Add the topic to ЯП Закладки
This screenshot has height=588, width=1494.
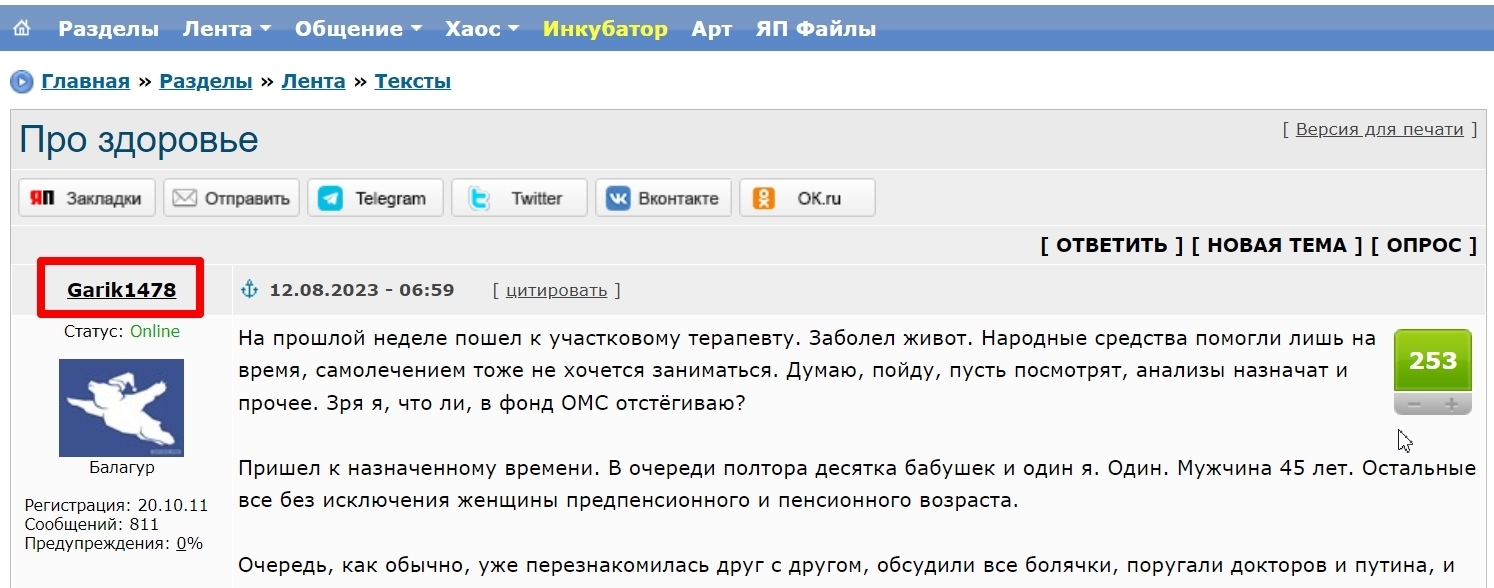(x=87, y=198)
